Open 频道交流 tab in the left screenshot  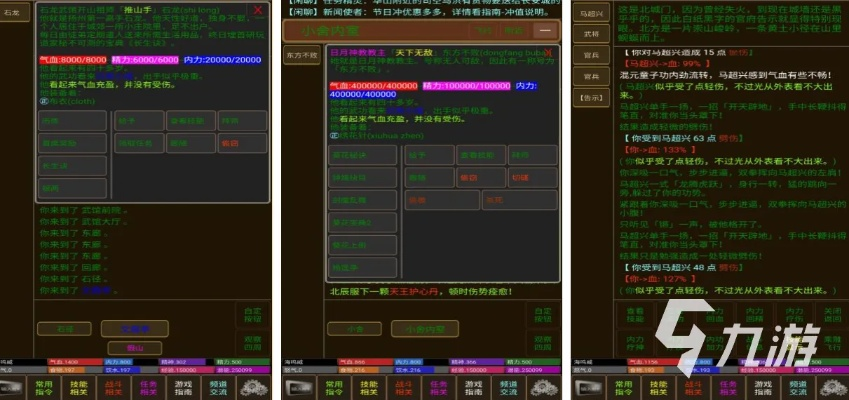(218, 388)
